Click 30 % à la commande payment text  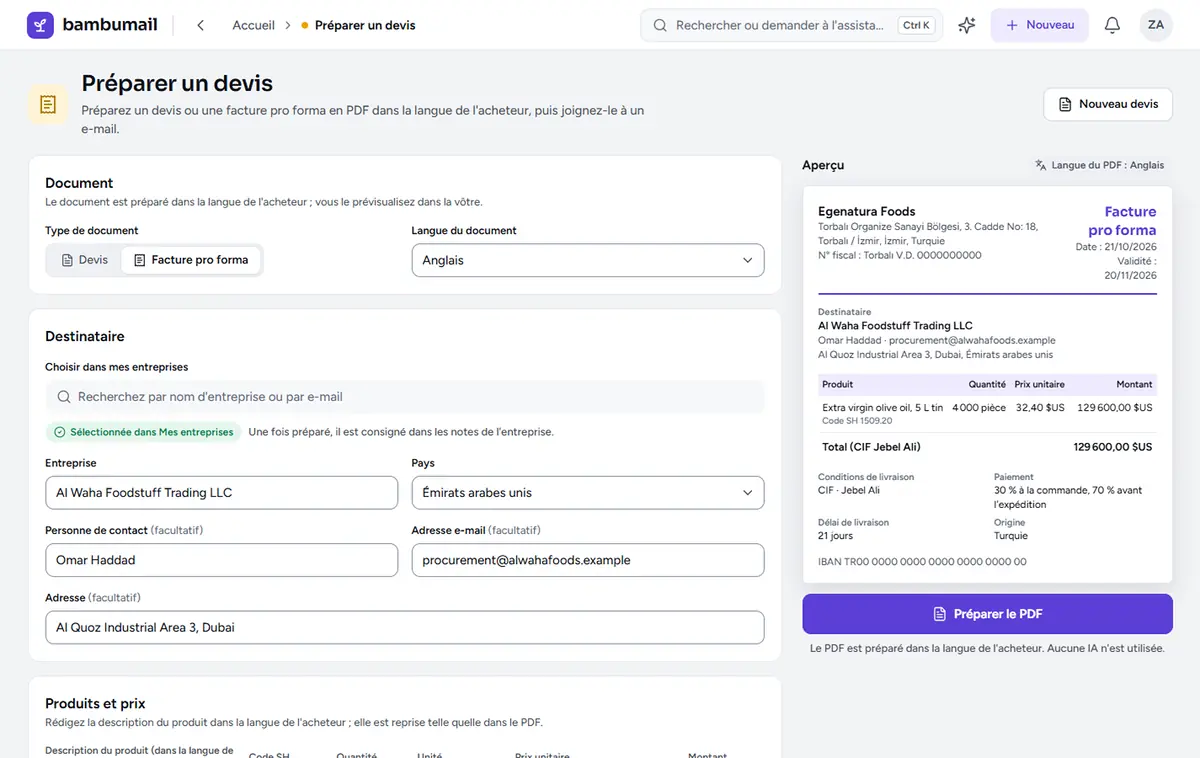[1068, 497]
